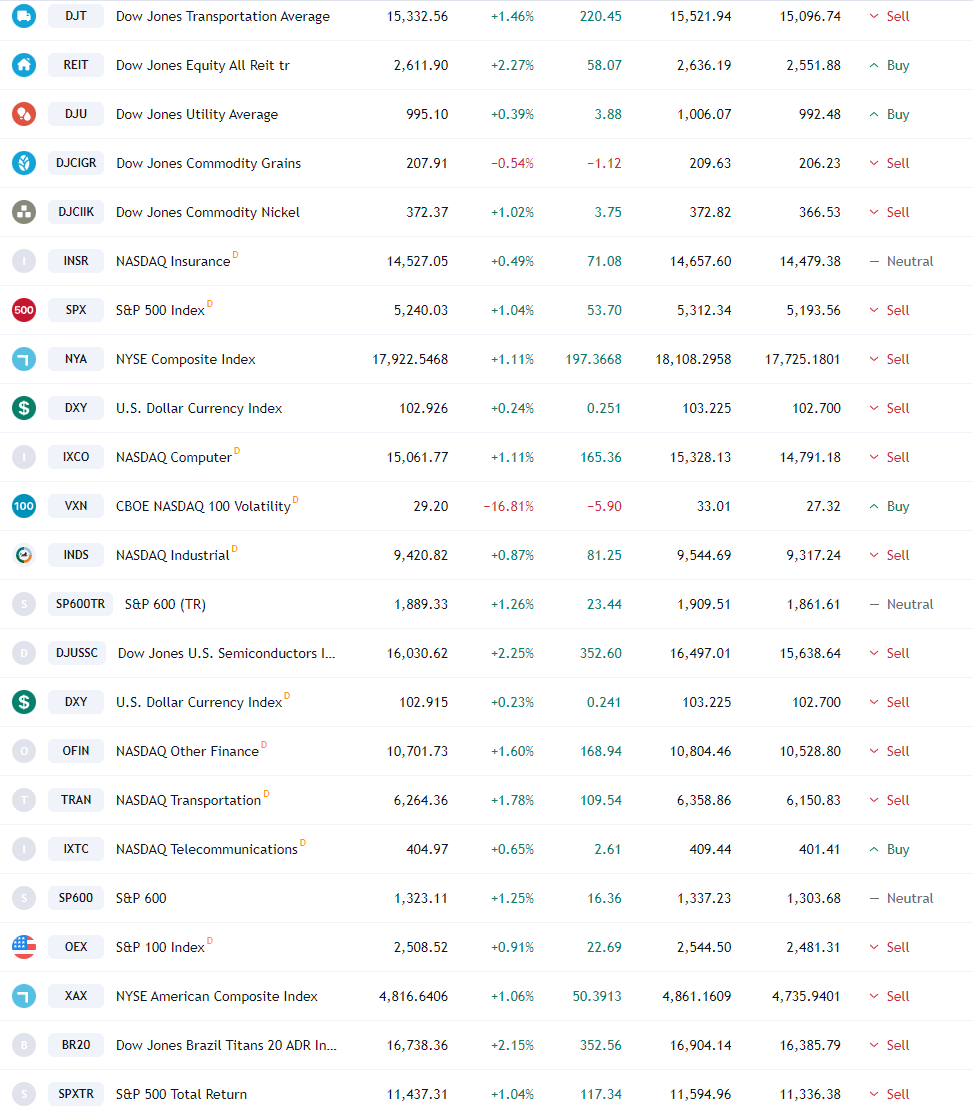The image size is (973, 1107).
Task: Click the US flag icon for OEX
Action: pos(24,947)
